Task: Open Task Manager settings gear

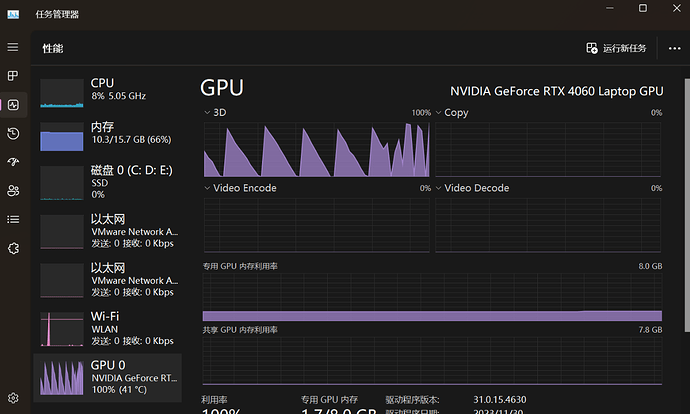Action: pos(13,398)
